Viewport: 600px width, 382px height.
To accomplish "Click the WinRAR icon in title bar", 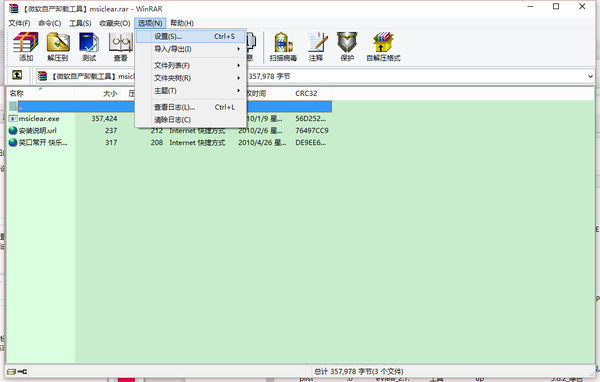I will pyautogui.click(x=13, y=8).
